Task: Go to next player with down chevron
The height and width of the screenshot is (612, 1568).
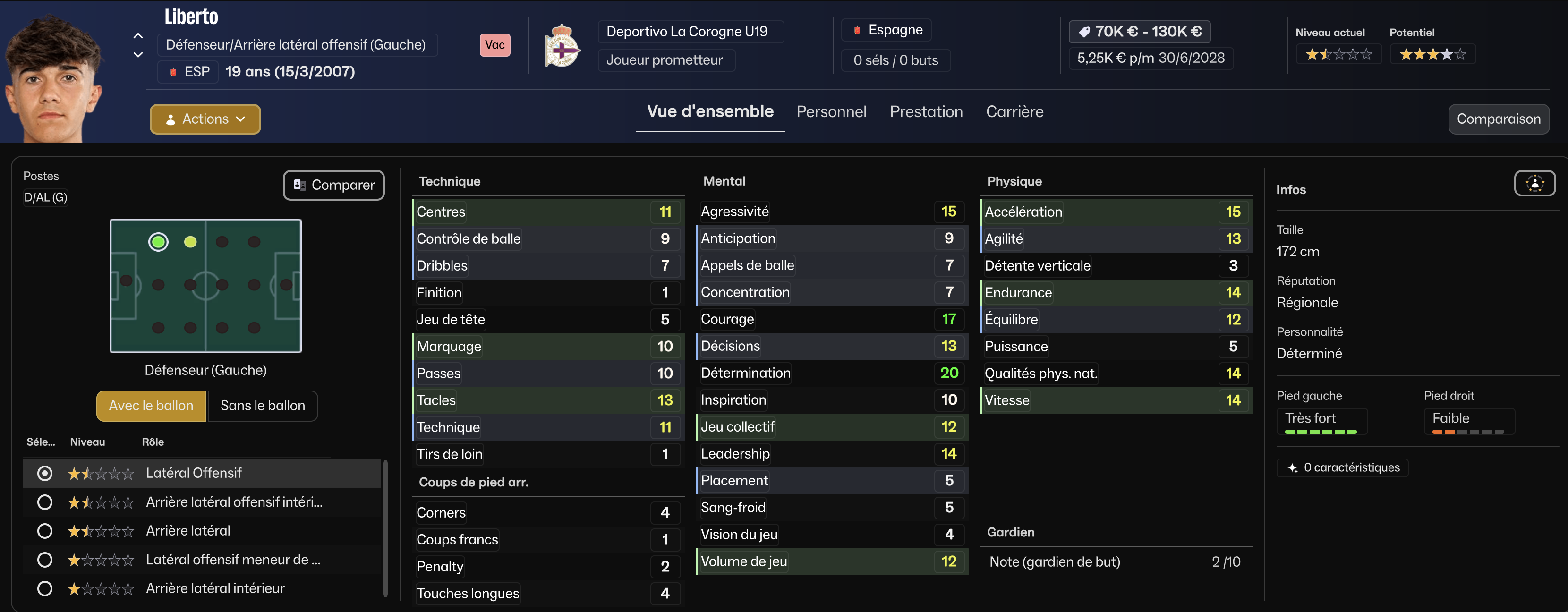Action: click(x=138, y=55)
